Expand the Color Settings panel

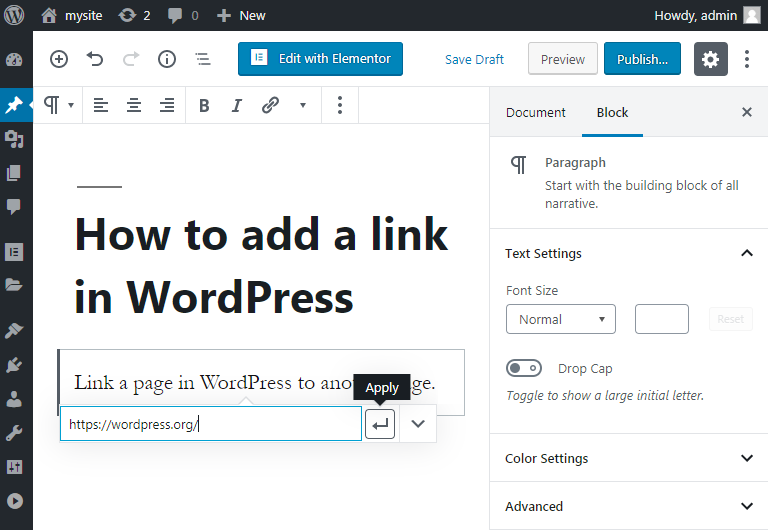point(629,458)
